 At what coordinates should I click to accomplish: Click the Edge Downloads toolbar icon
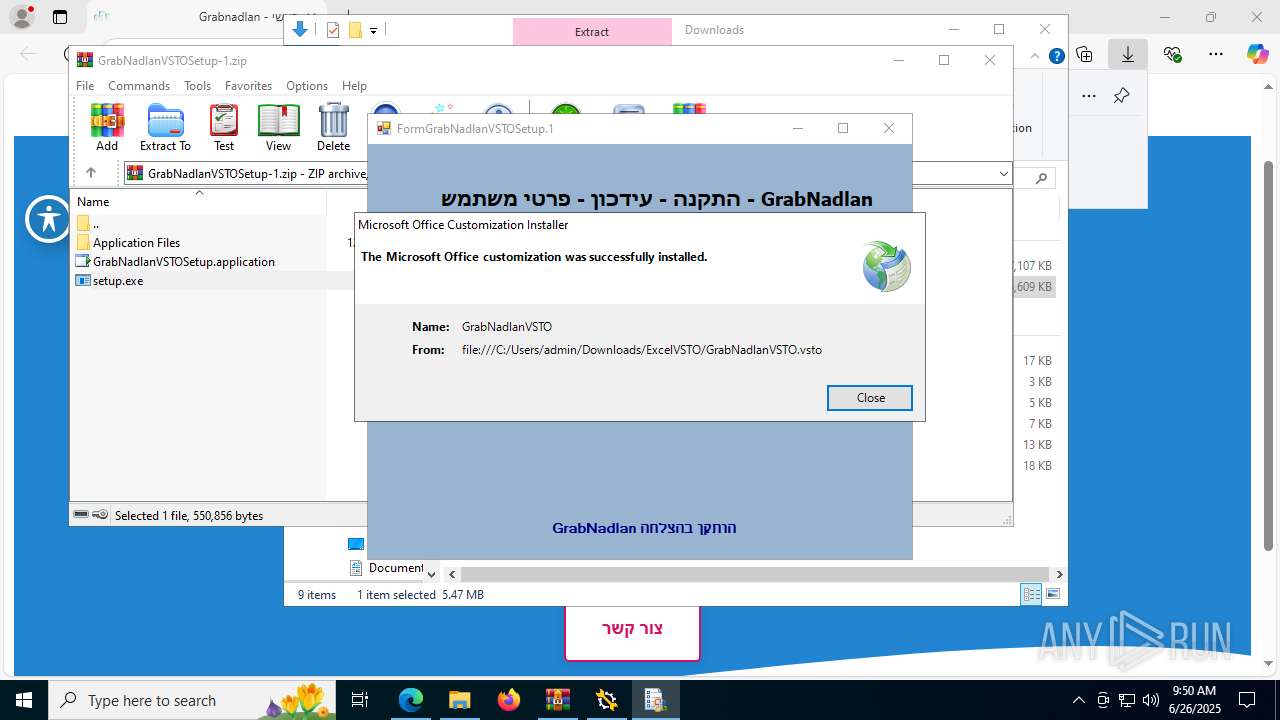tap(1128, 54)
